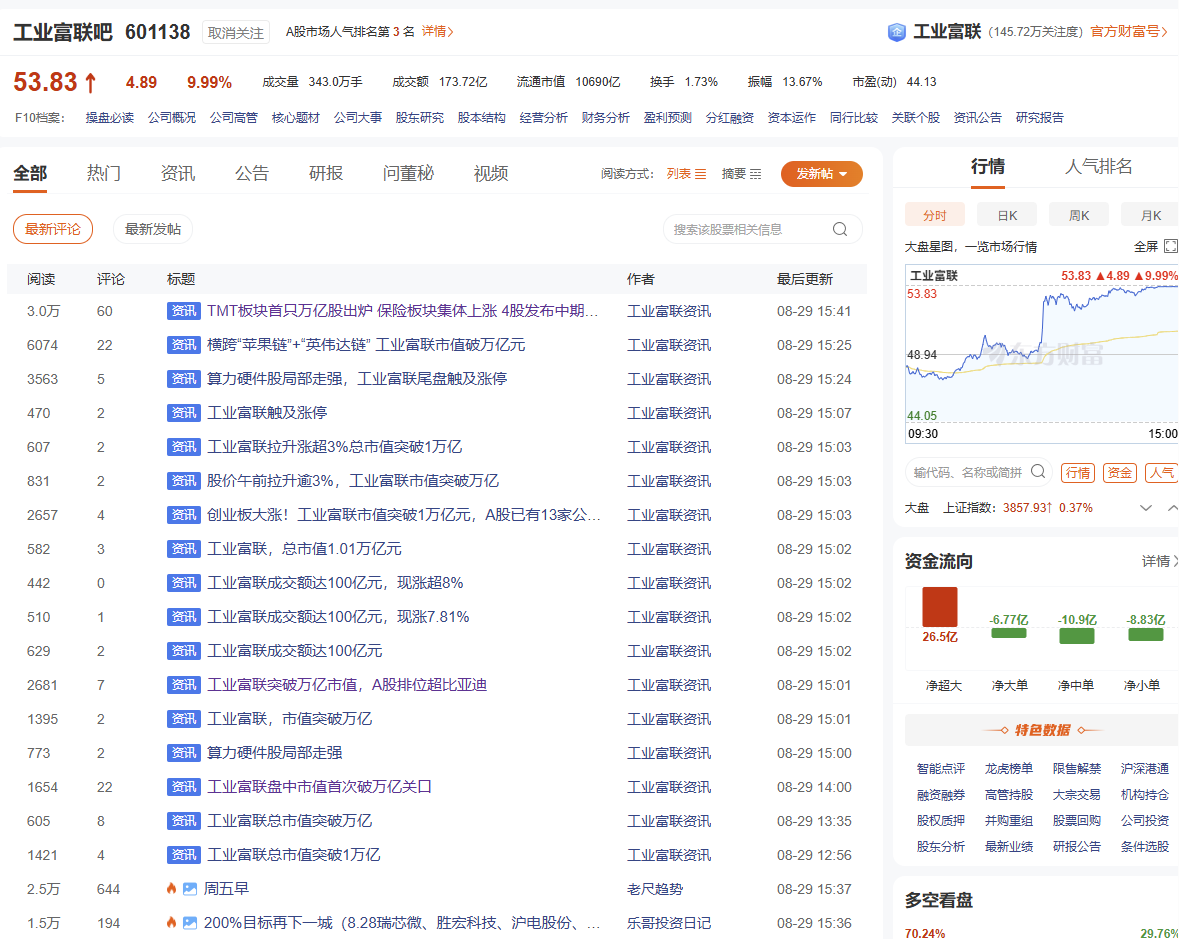Viewport: 1179px width, 939px height.
Task: Toggle 最新评论 sorting
Action: [x=53, y=229]
